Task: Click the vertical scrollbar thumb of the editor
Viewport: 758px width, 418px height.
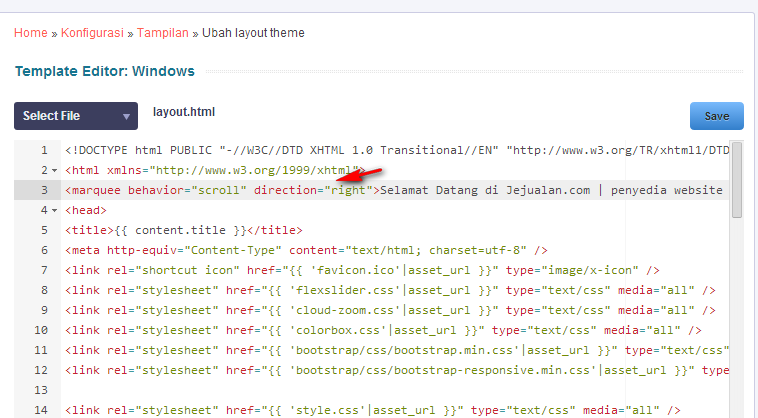Action: (737, 180)
